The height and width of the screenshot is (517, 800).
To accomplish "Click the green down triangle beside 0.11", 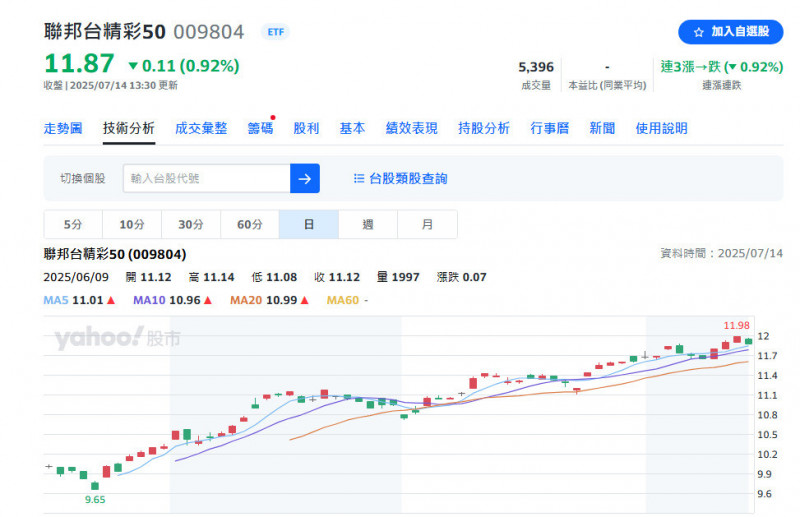I will point(133,66).
